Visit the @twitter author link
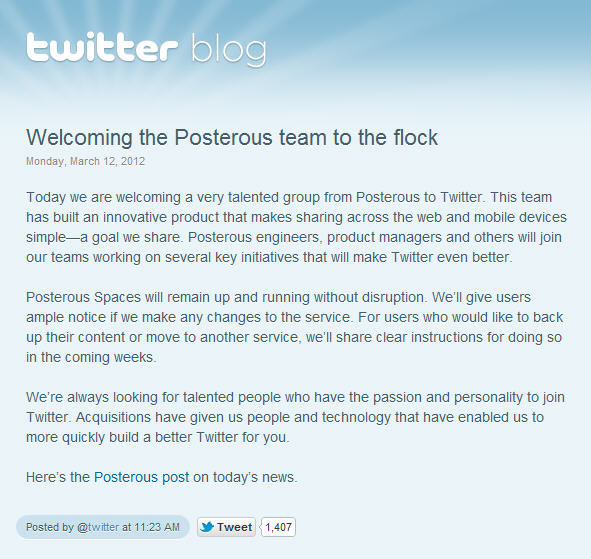The height and width of the screenshot is (559, 591). pos(98,527)
